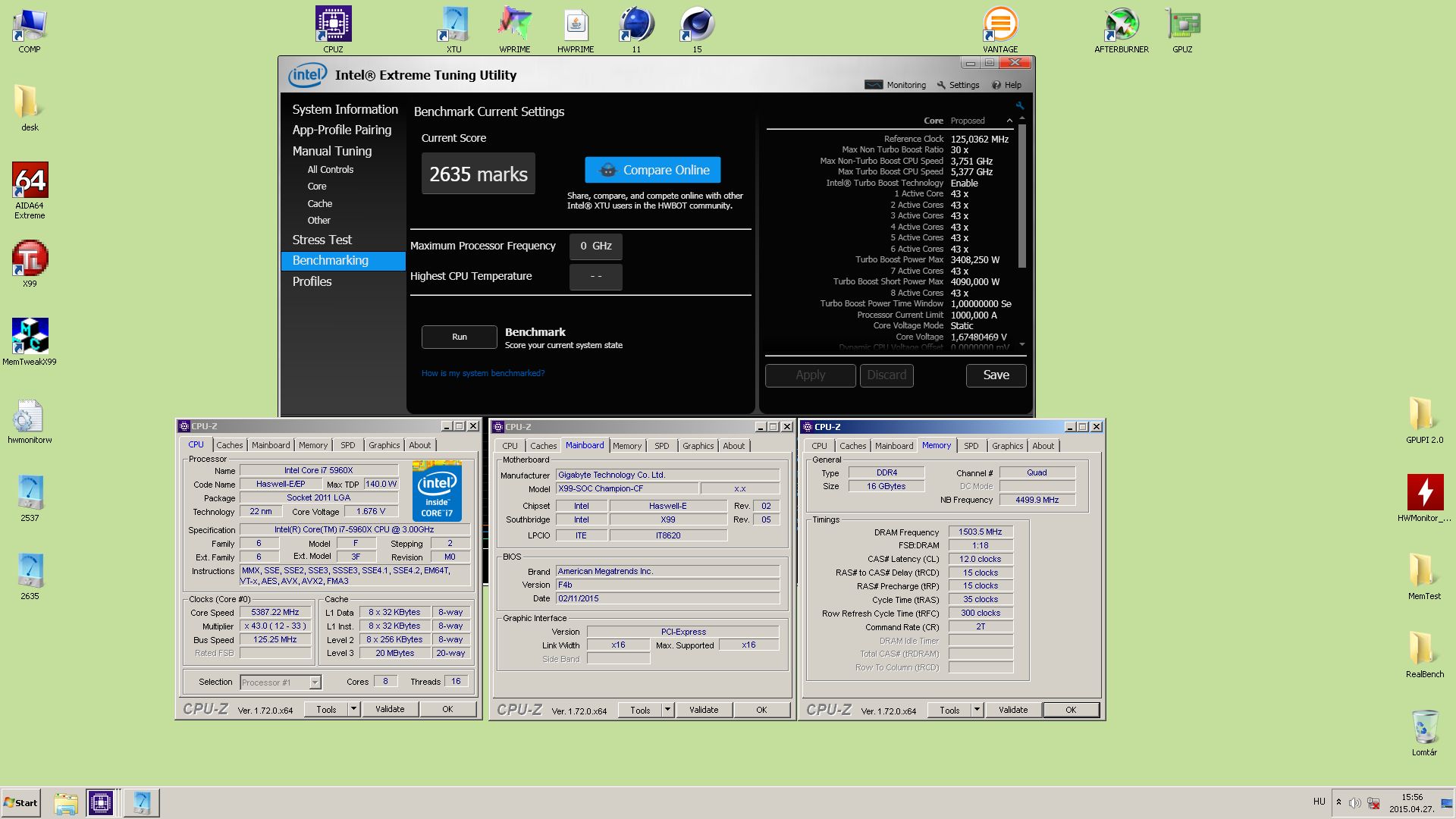The width and height of the screenshot is (1456, 819).
Task: Open the CPUZ desktop shortcut
Action: [333, 30]
